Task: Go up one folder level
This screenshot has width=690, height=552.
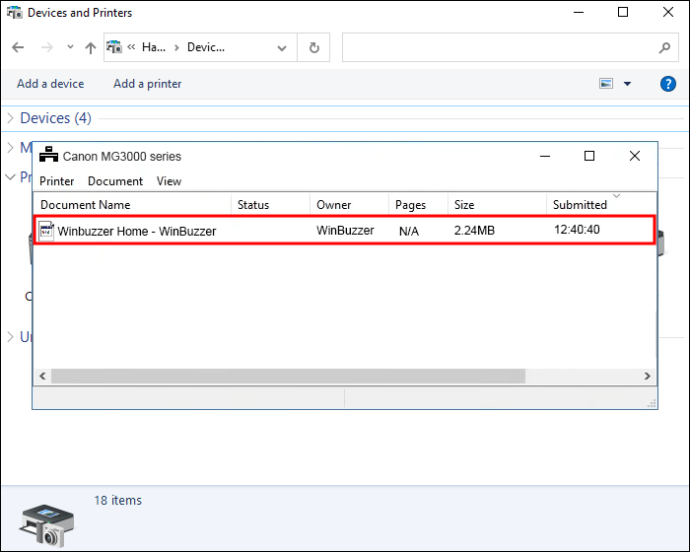Action: pos(90,48)
